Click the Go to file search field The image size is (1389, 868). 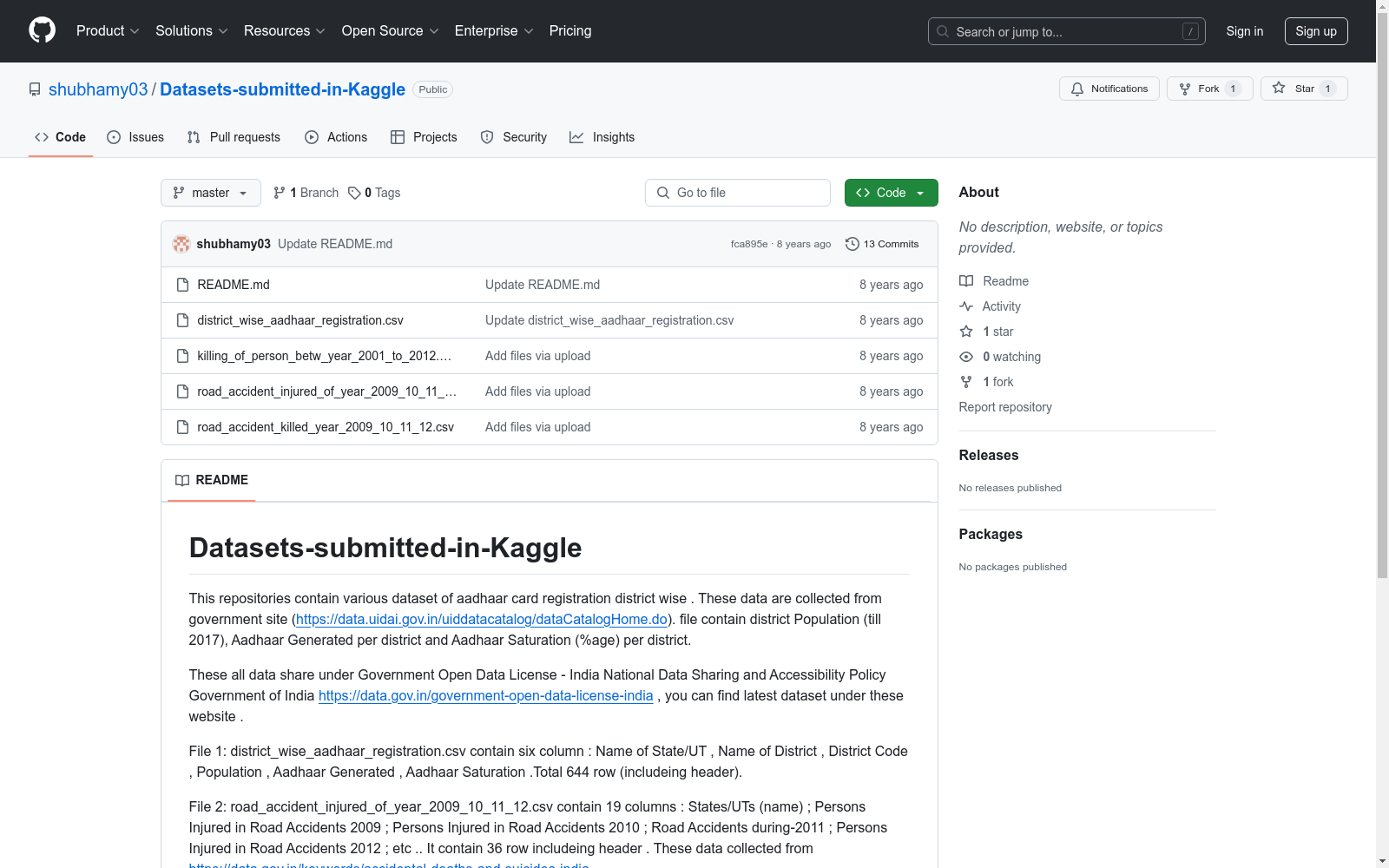click(738, 193)
